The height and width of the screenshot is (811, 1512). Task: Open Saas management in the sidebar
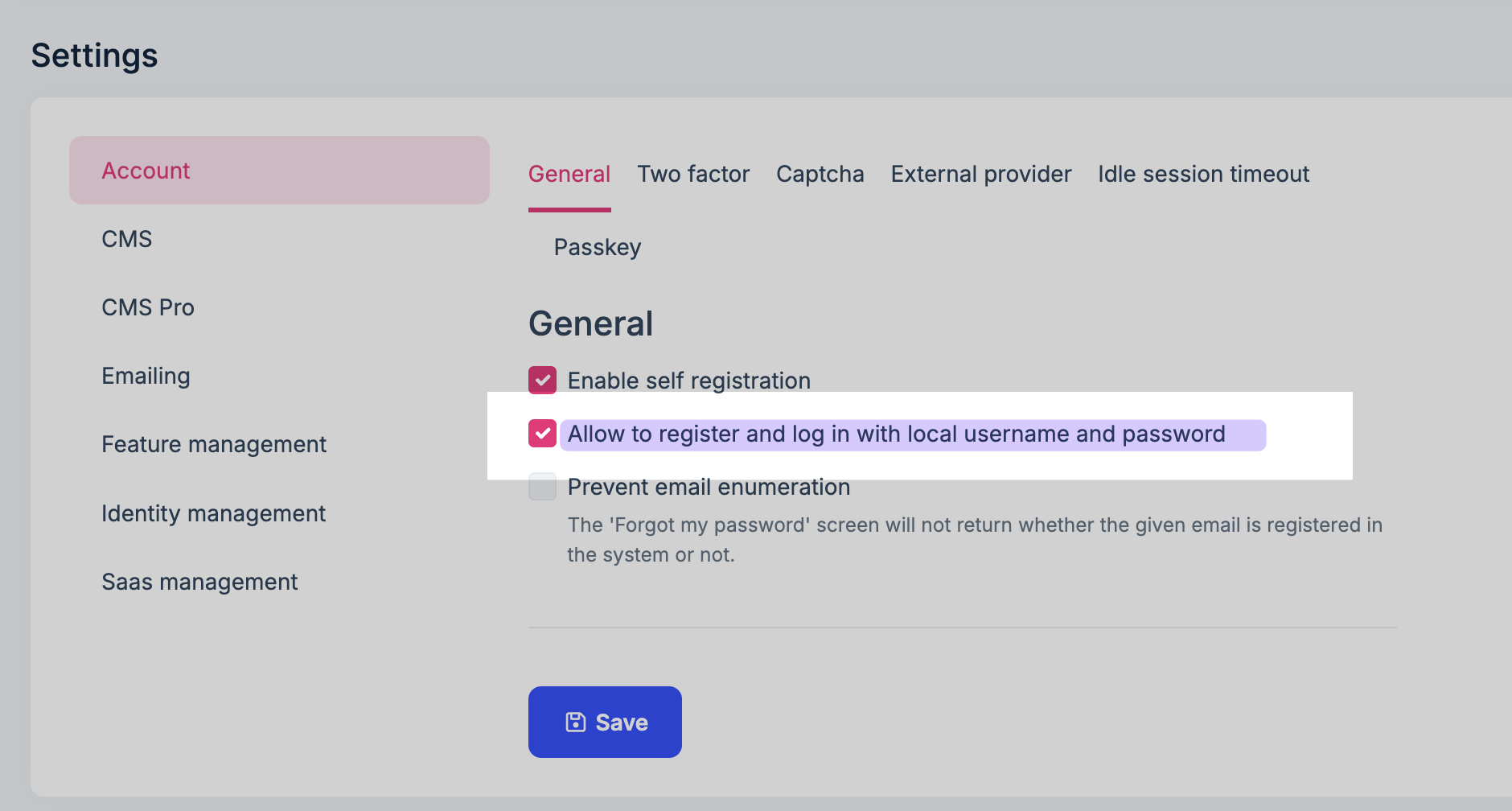pos(199,582)
